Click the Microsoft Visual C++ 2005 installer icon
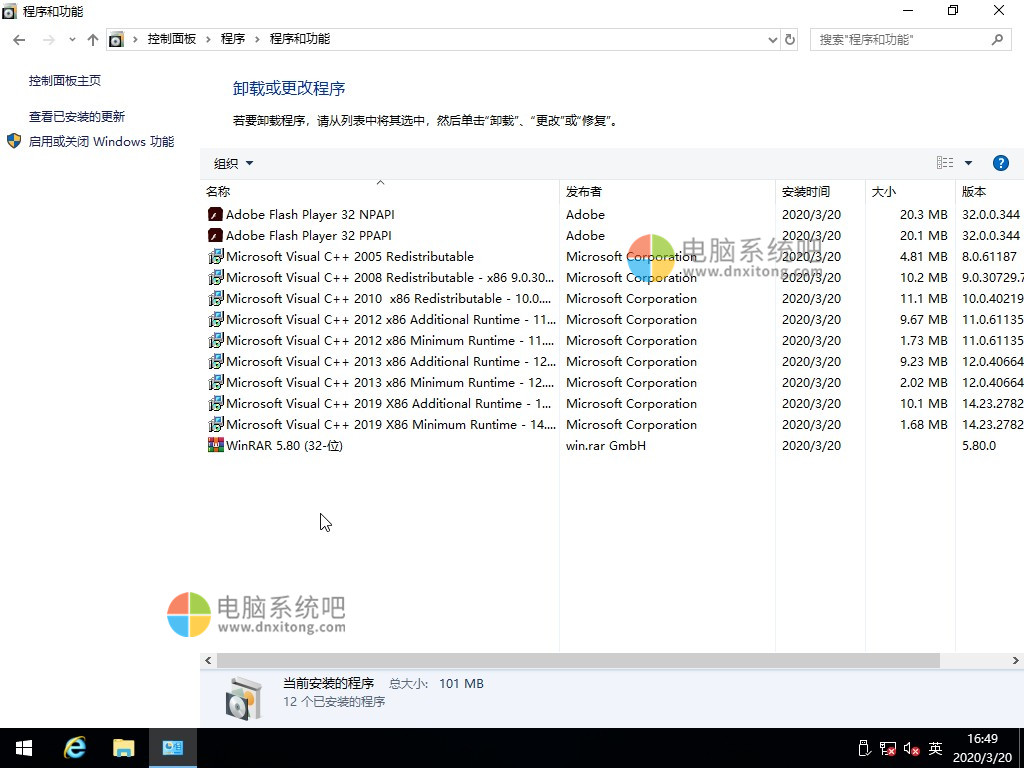The image size is (1024, 768). [215, 256]
